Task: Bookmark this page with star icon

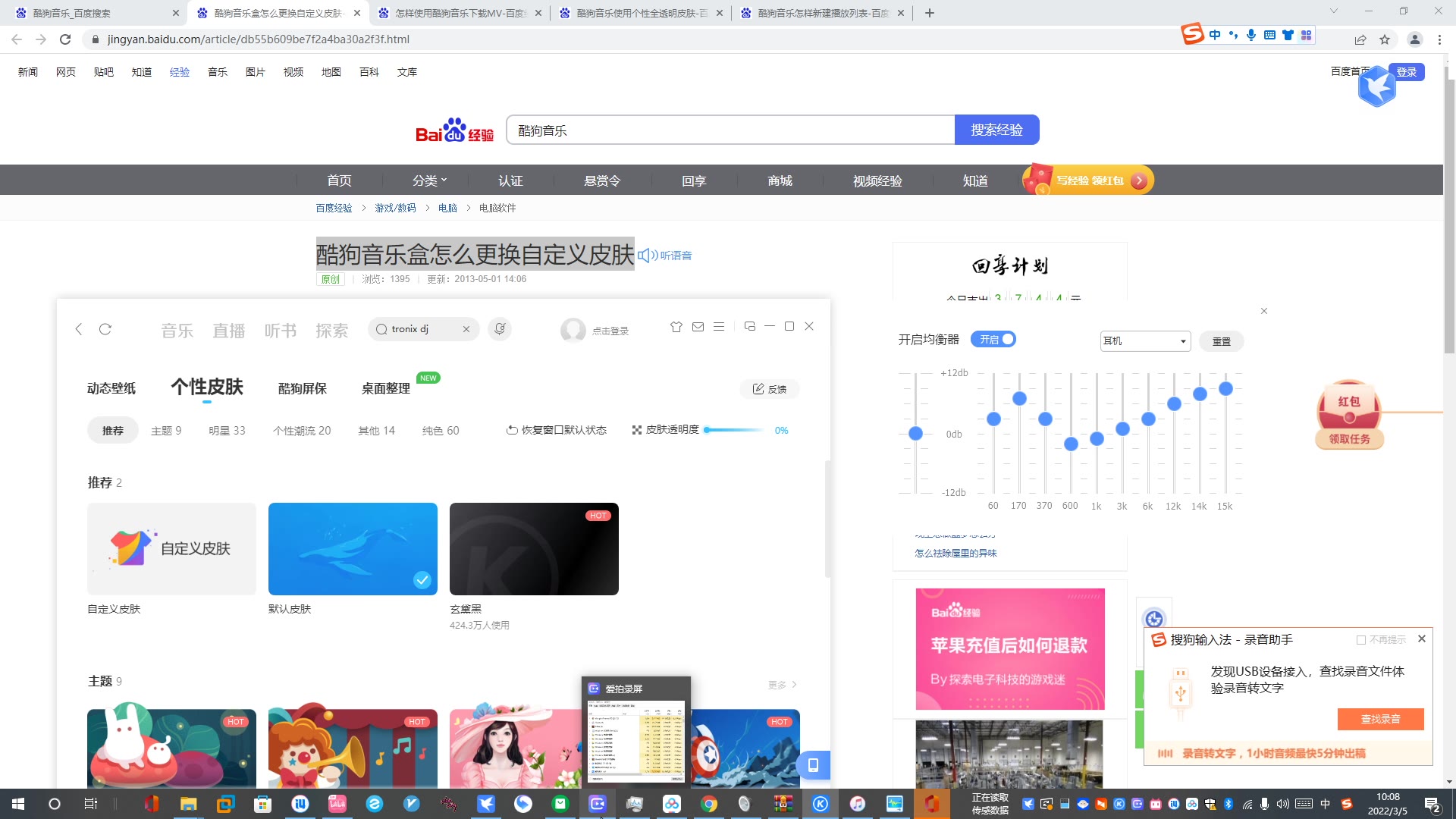Action: [x=1385, y=39]
